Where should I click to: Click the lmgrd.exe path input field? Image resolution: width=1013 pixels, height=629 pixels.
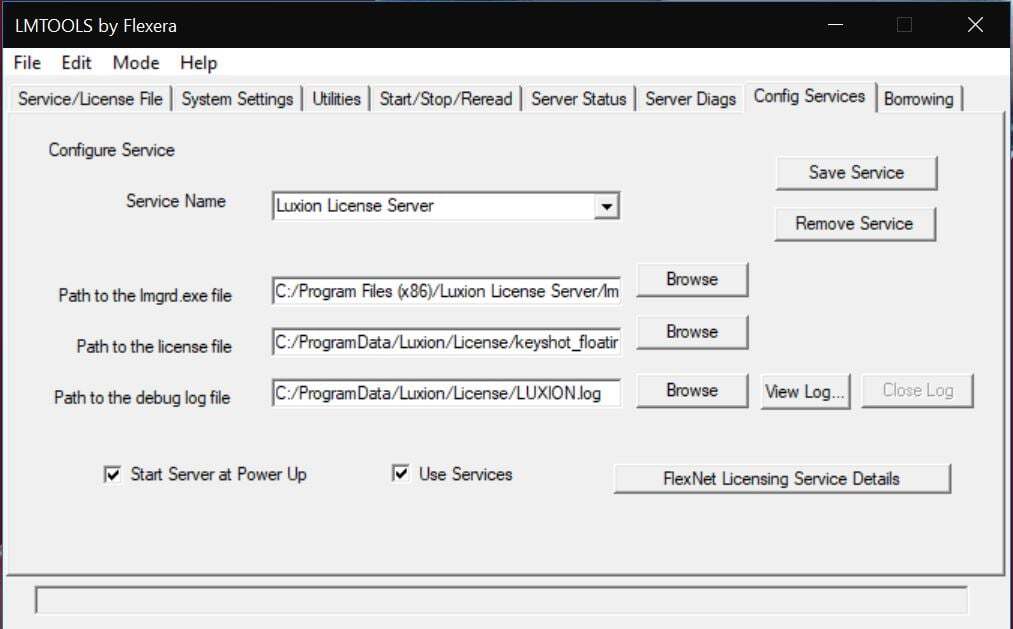(446, 291)
